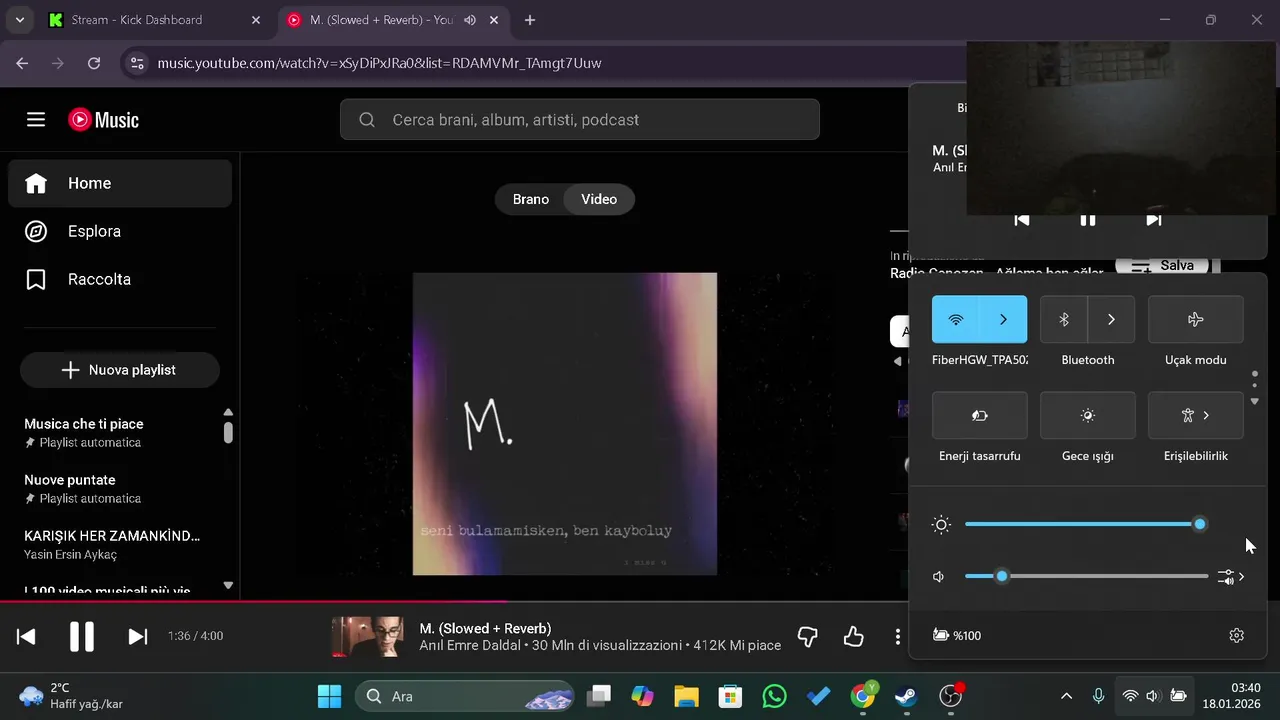Pause the song in player bar
Image resolution: width=1280 pixels, height=720 pixels.
pyautogui.click(x=82, y=636)
